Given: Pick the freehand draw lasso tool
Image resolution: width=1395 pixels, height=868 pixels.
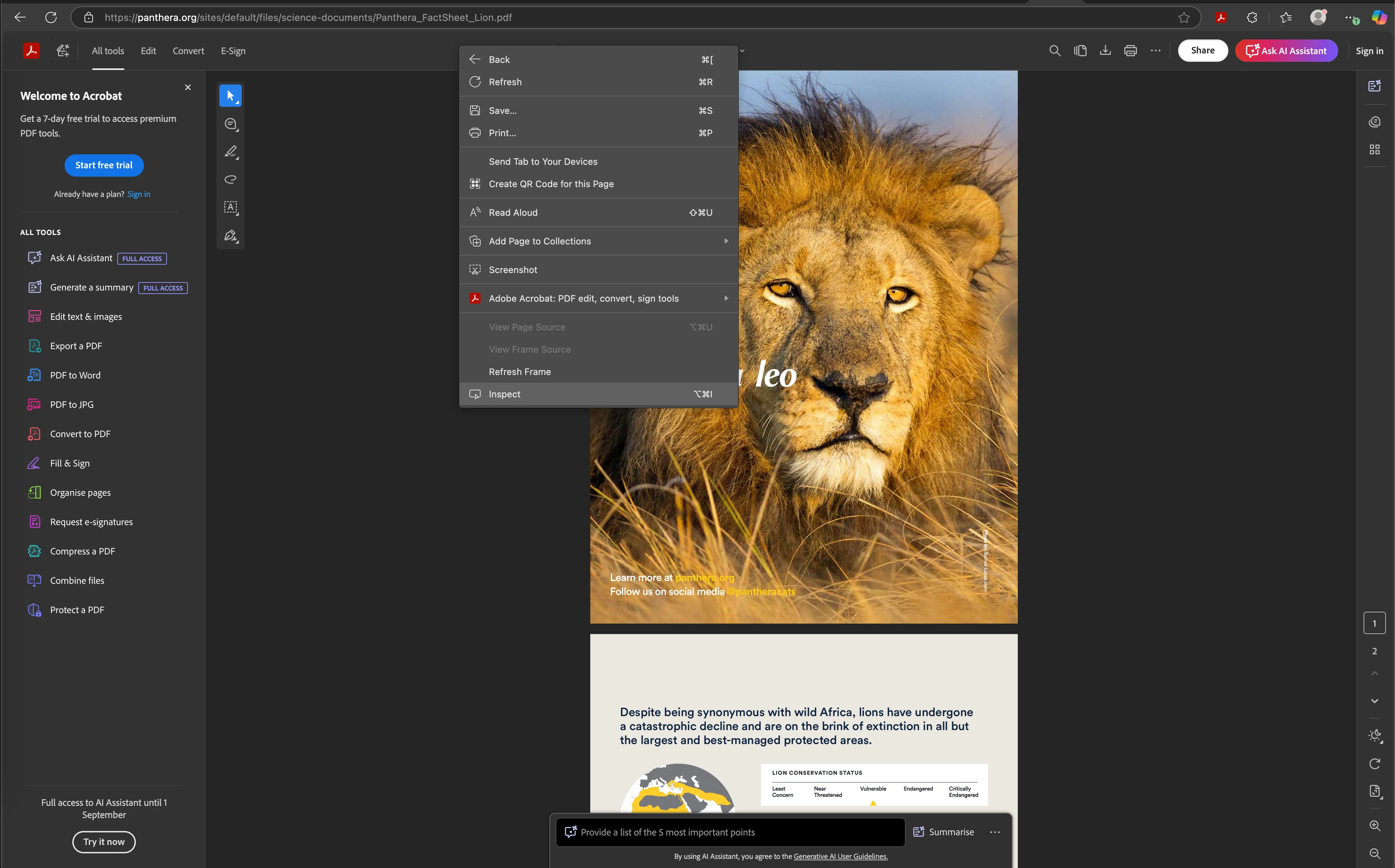Looking at the screenshot, I should (230, 179).
